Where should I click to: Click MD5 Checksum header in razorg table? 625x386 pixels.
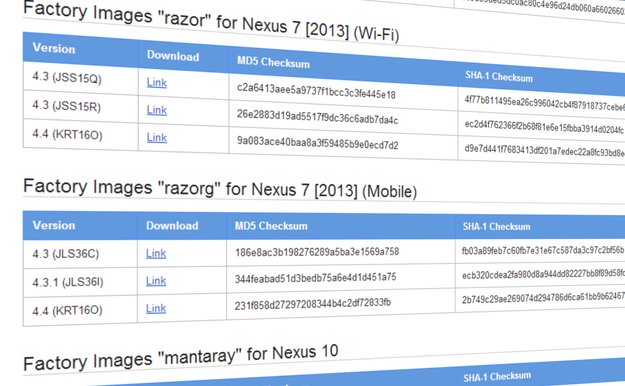click(x=271, y=226)
